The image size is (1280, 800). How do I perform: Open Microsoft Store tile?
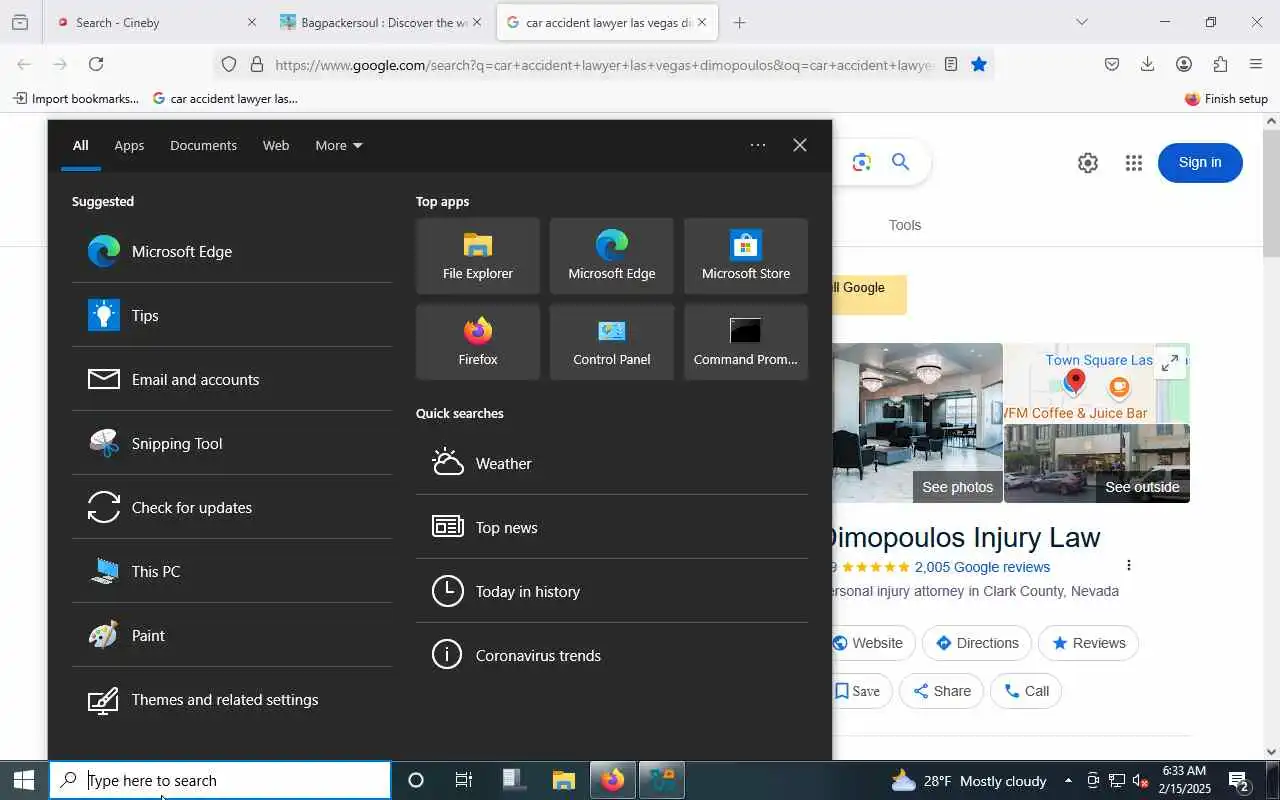[746, 256]
